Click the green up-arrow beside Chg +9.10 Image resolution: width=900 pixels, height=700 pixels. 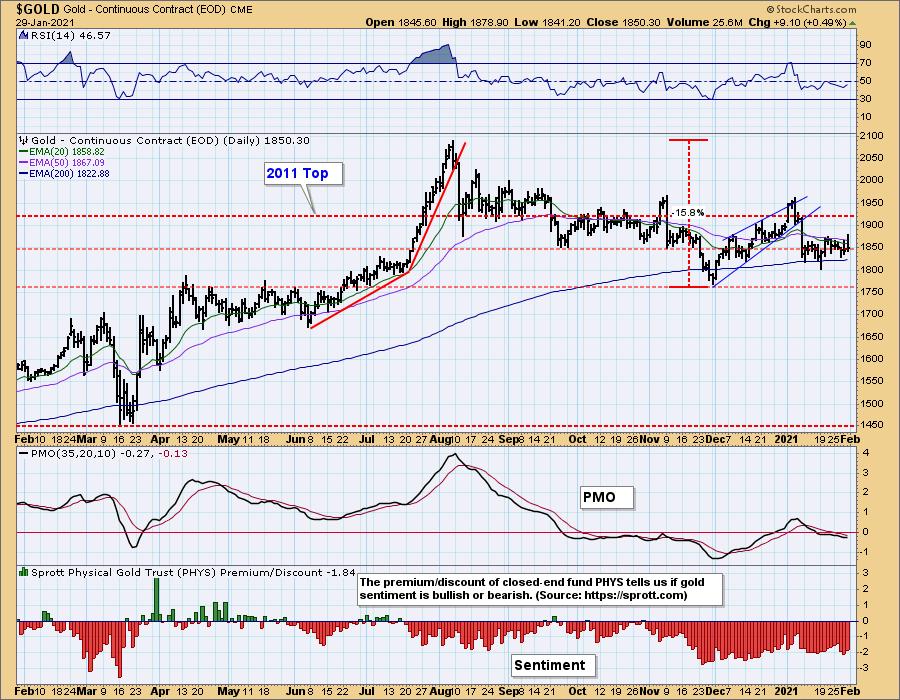pyautogui.click(x=852, y=23)
